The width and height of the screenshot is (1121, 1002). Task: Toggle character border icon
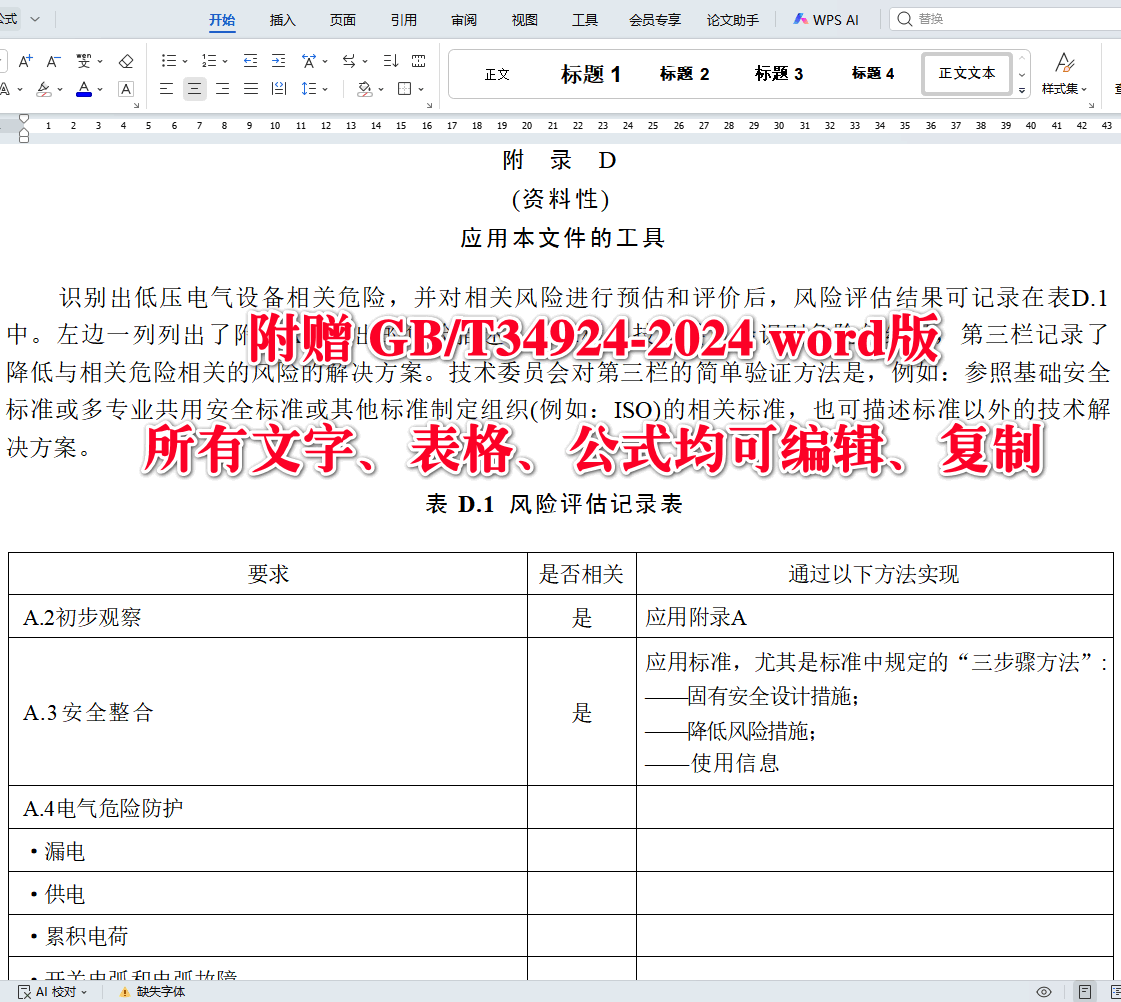click(x=126, y=89)
